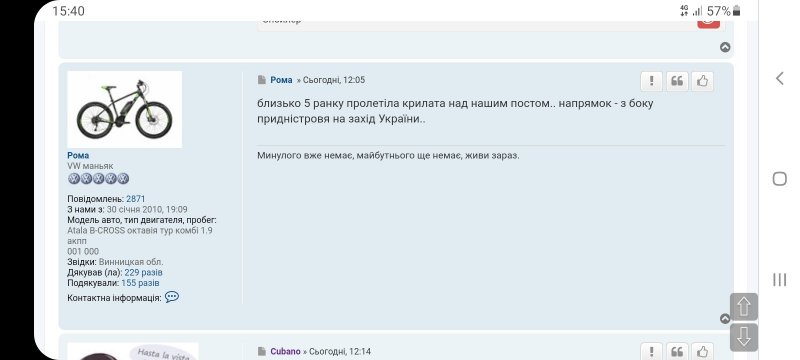800x360 pixels.
Task: Report Cubano's post with exclamation button
Action: tap(652, 352)
